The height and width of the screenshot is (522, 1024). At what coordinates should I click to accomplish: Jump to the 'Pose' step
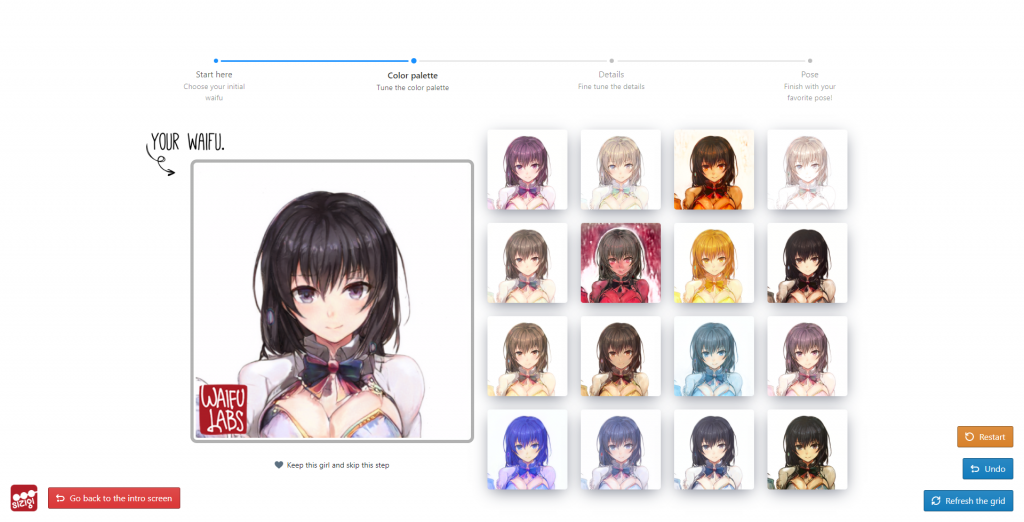(809, 75)
